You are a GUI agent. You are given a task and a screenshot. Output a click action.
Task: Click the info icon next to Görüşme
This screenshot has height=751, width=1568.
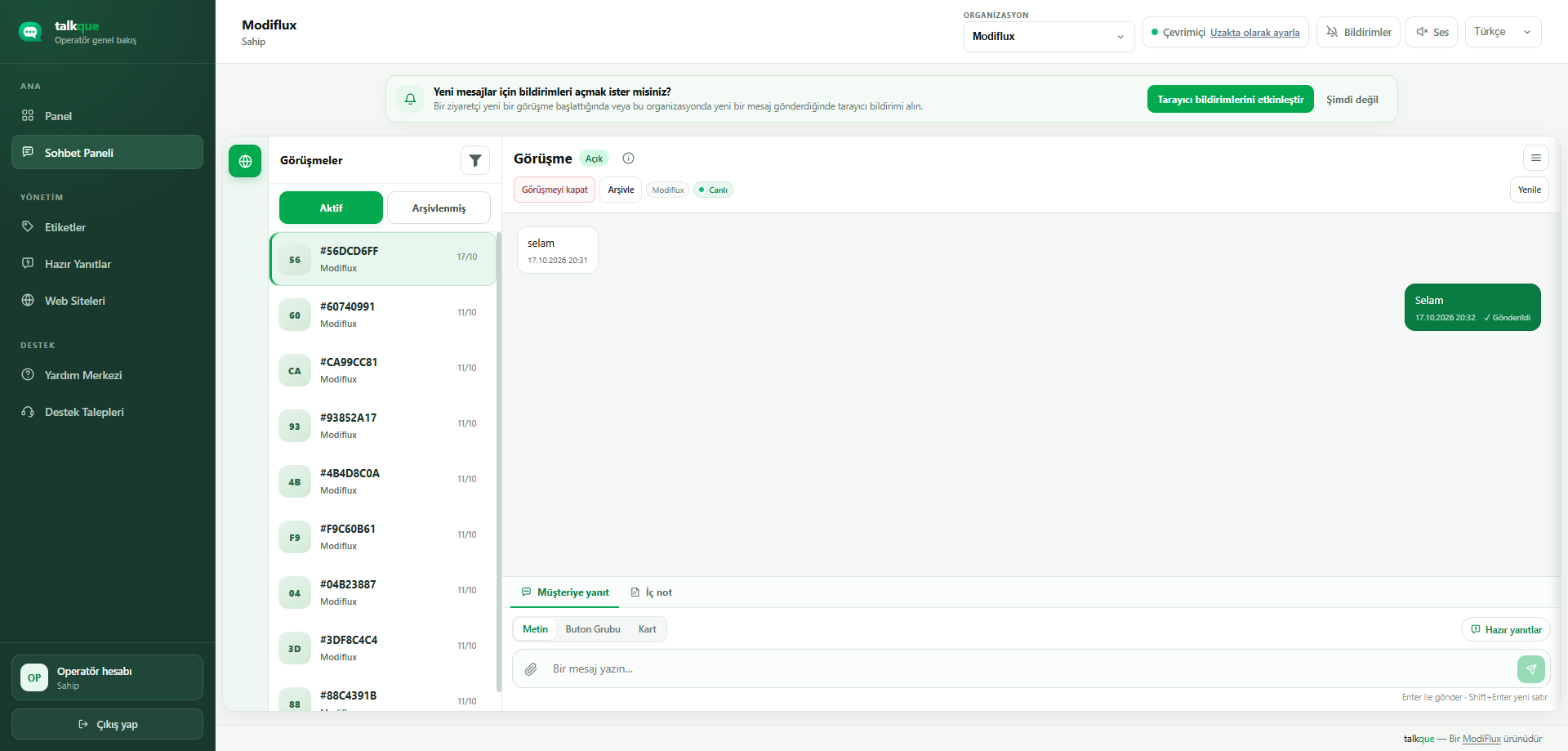(x=628, y=159)
